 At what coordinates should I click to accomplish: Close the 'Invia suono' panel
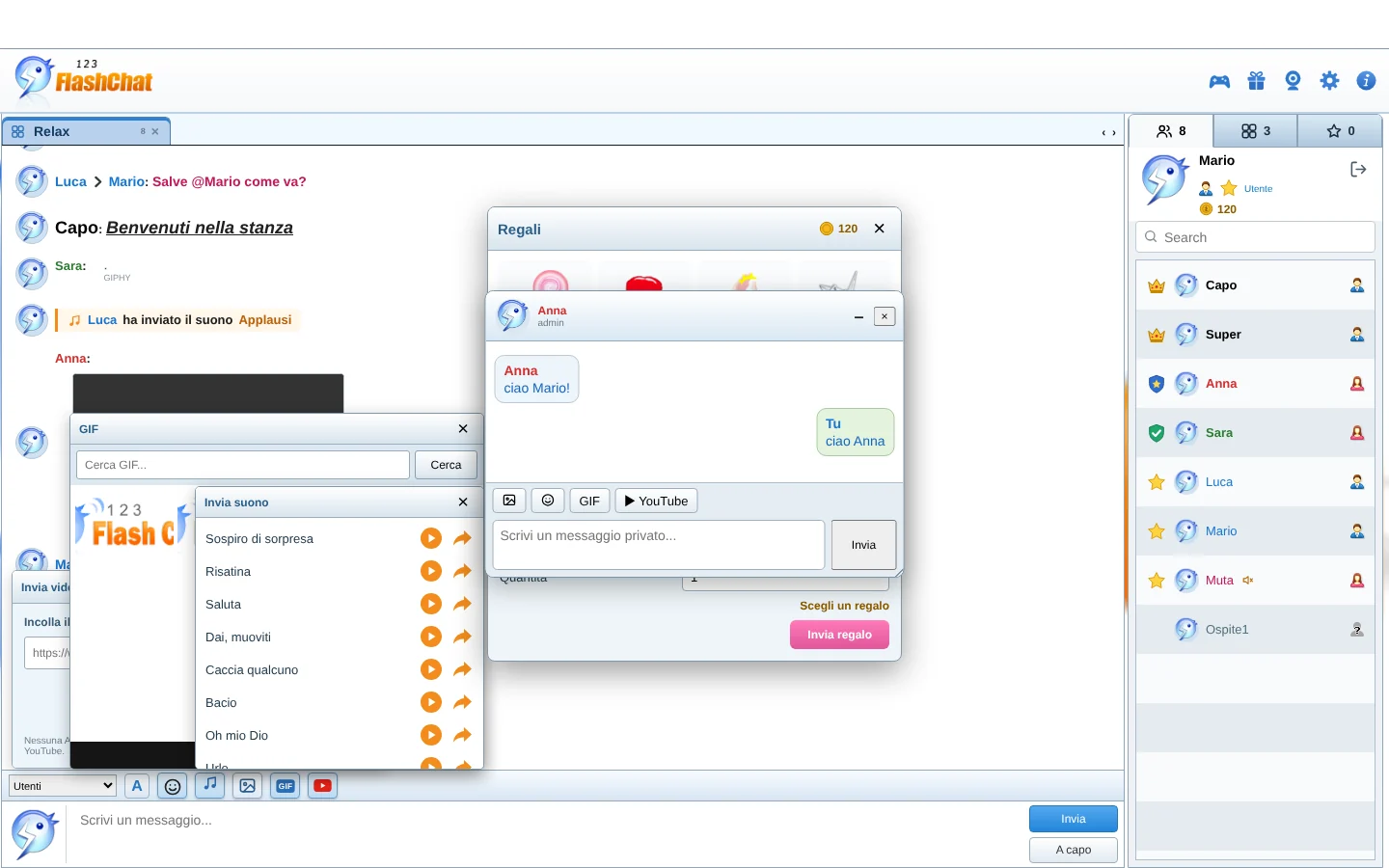(463, 502)
